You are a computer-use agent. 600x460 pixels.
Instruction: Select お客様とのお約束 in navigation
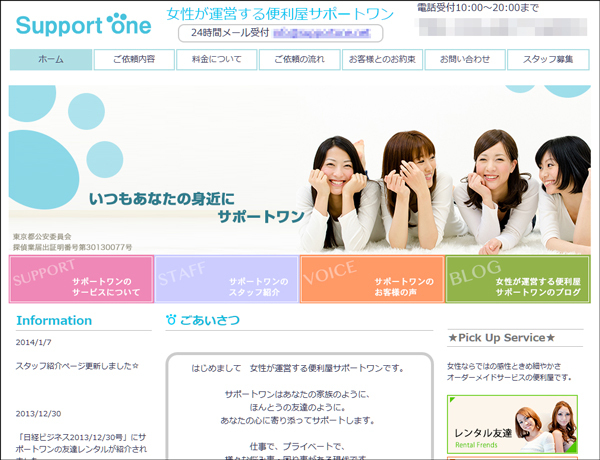(x=382, y=59)
